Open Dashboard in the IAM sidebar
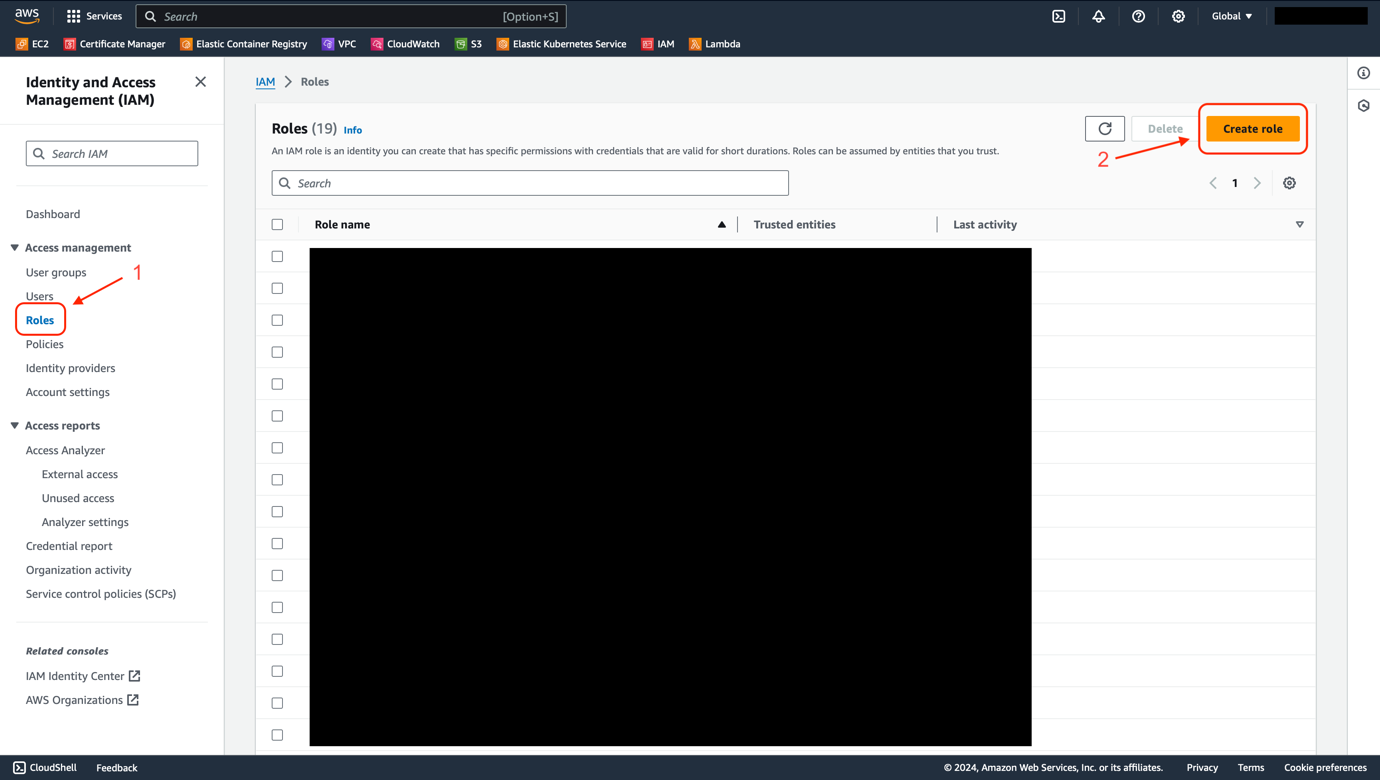 (53, 214)
